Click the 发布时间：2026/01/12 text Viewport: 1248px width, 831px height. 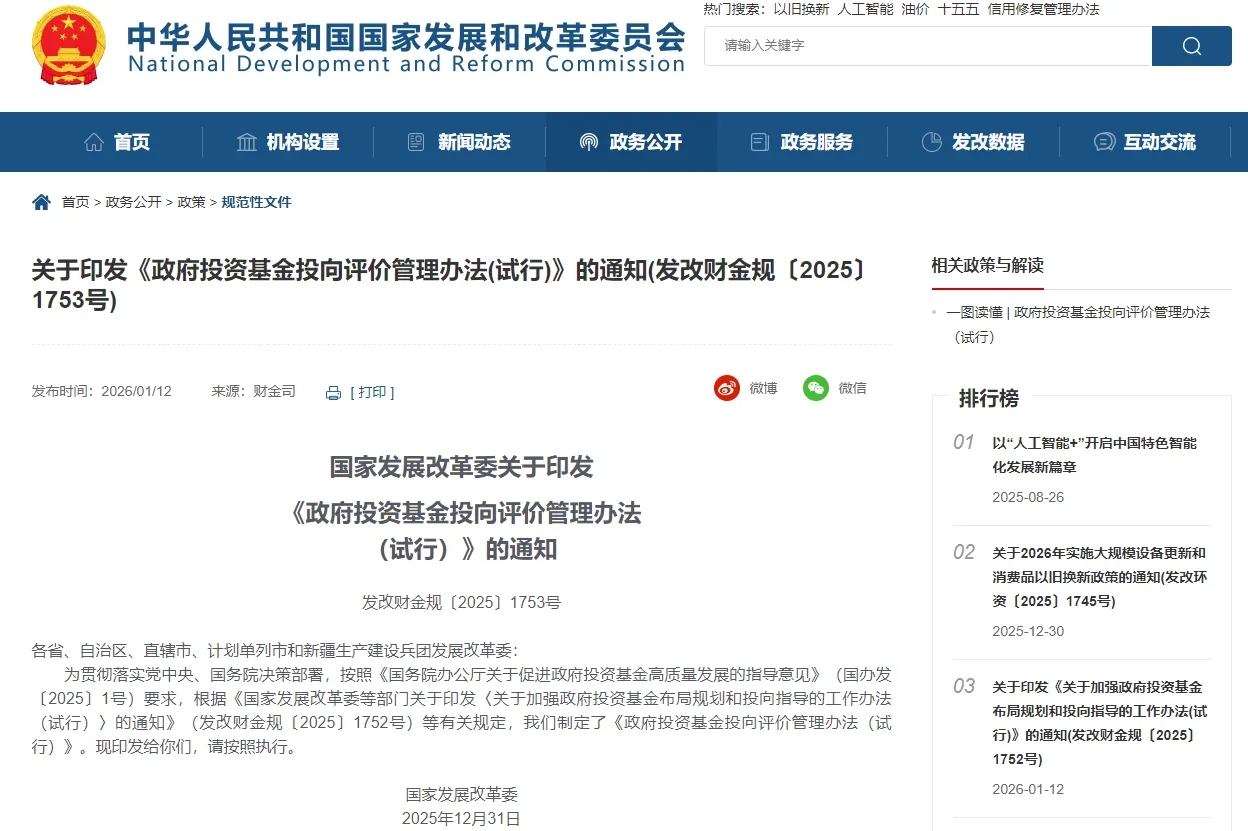click(102, 391)
